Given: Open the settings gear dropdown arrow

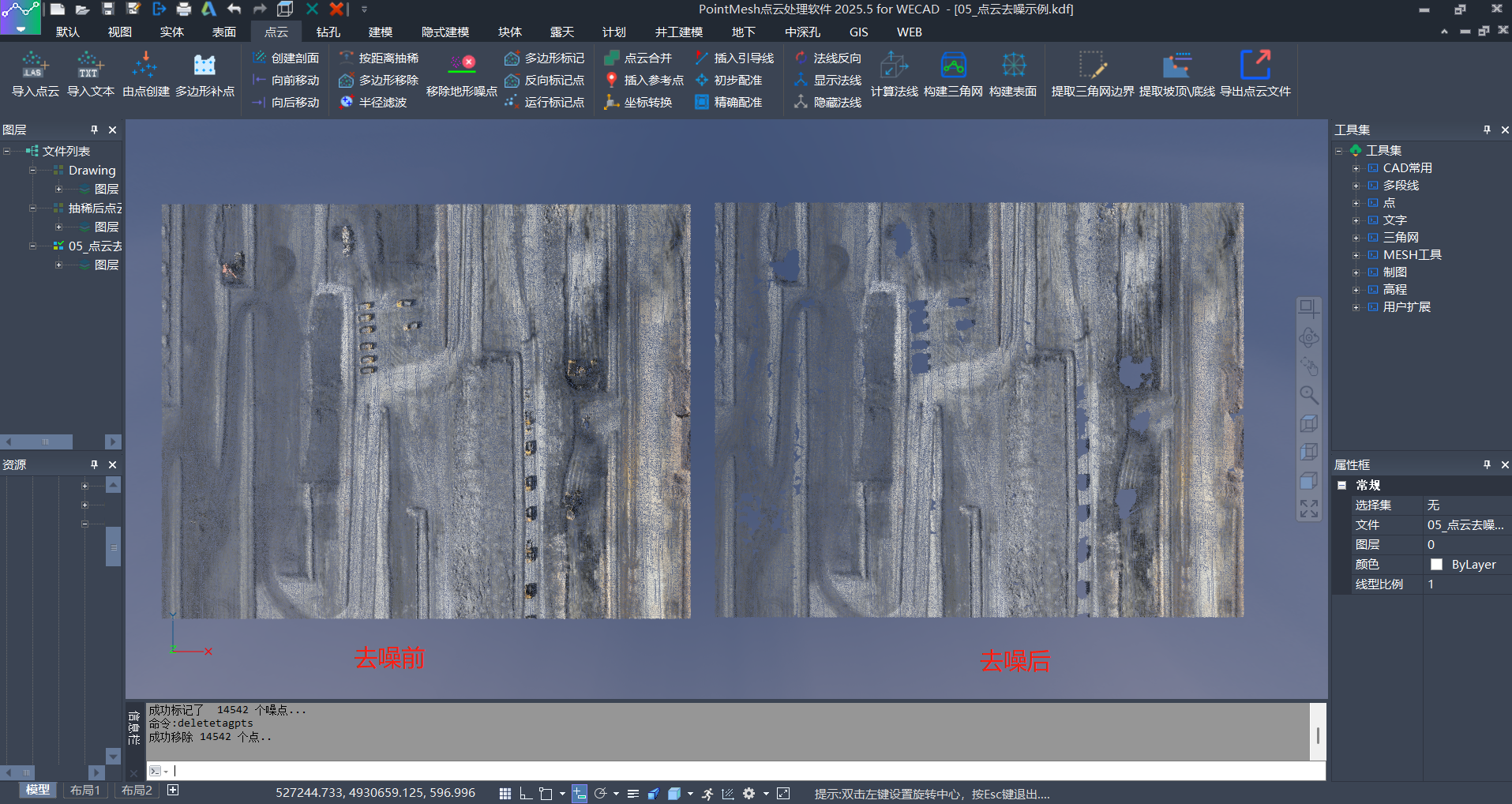Looking at the screenshot, I should [765, 794].
